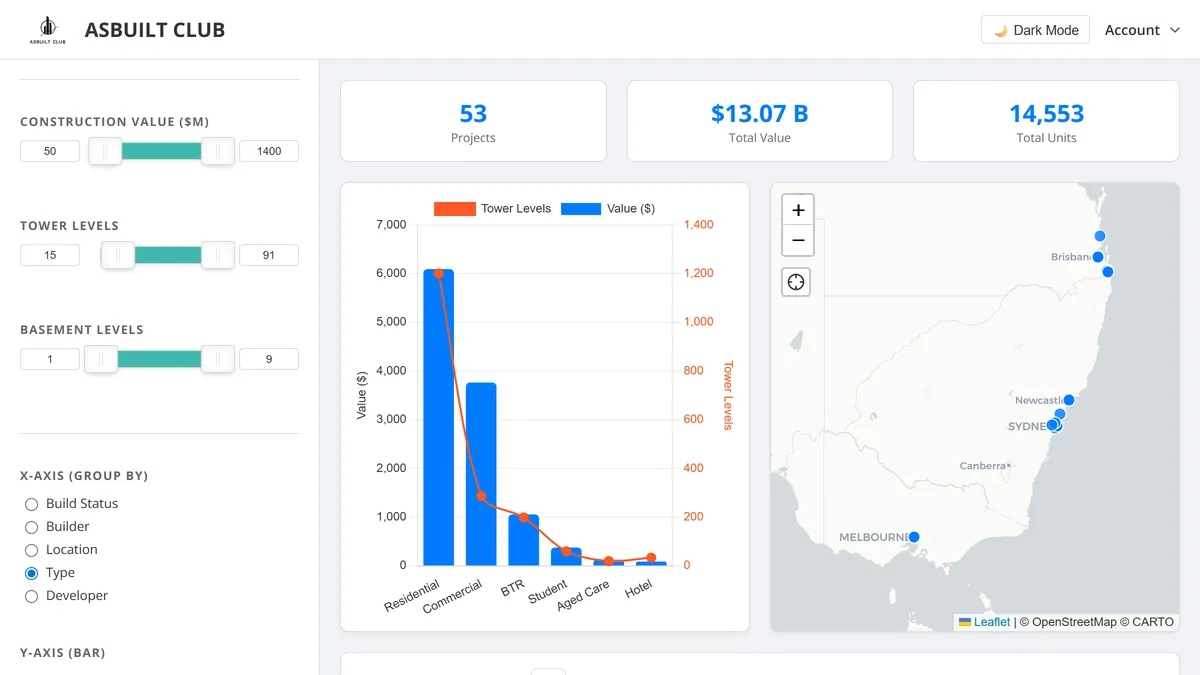The image size is (1200, 675).
Task: Click the Basement Levels minimum input field
Action: click(x=50, y=359)
